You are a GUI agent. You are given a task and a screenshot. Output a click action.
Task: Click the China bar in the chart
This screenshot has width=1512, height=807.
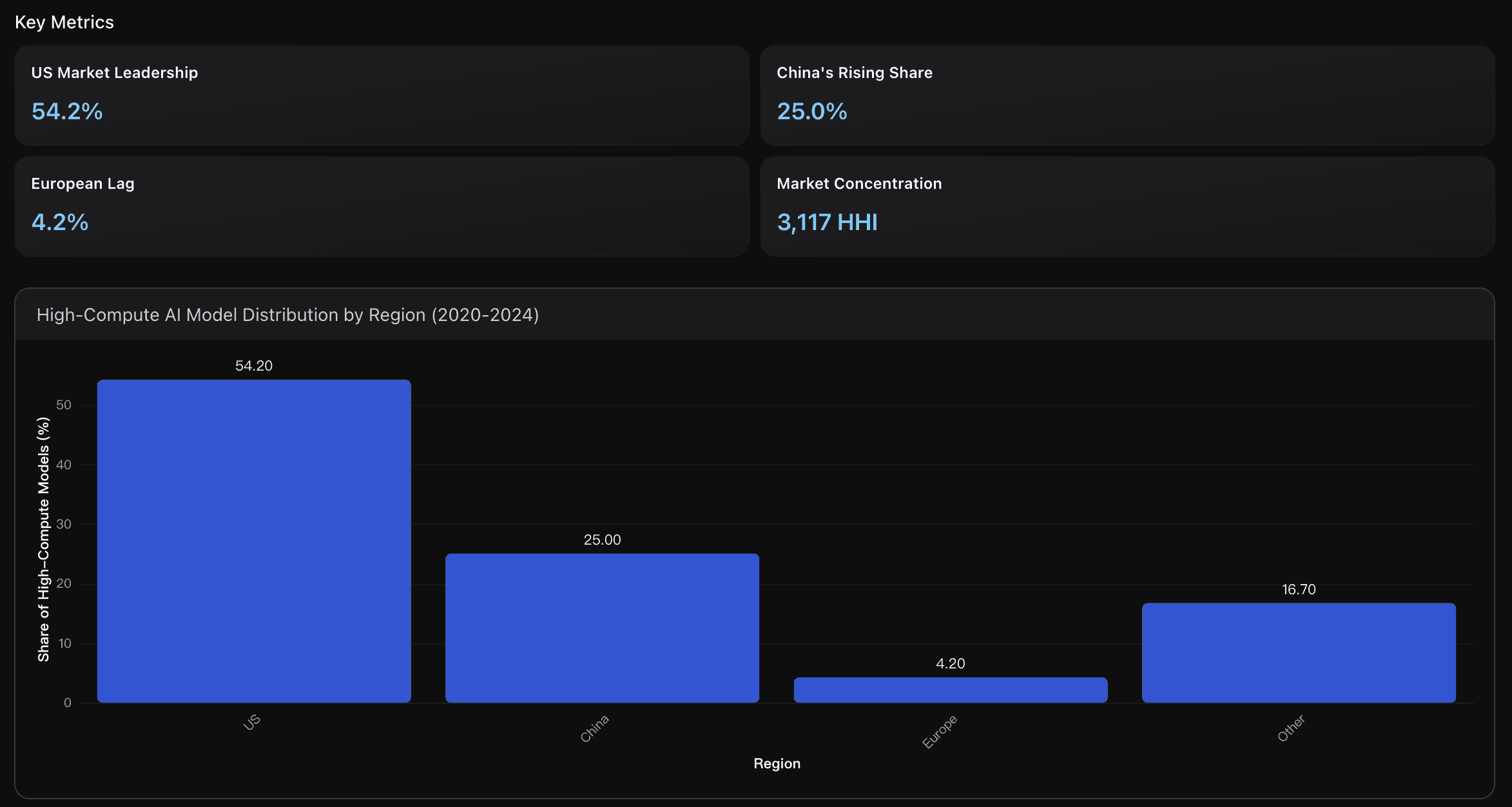(x=602, y=628)
